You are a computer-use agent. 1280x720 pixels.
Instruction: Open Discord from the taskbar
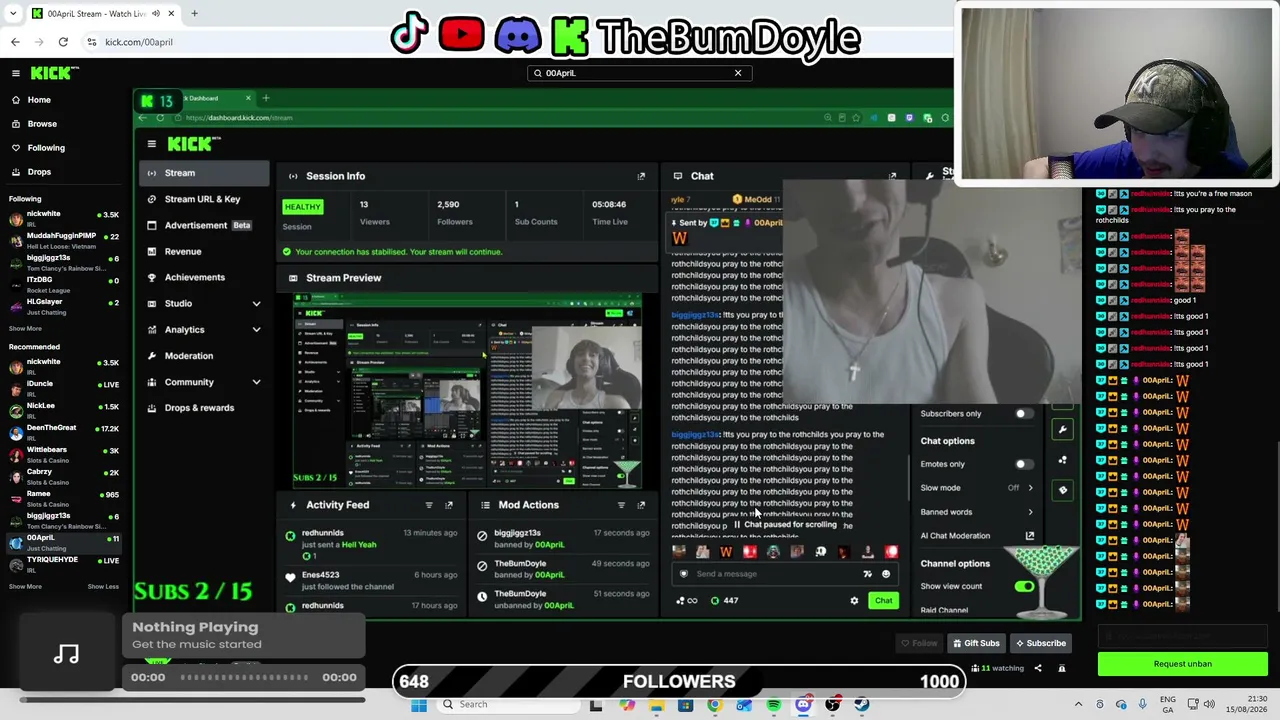803,705
